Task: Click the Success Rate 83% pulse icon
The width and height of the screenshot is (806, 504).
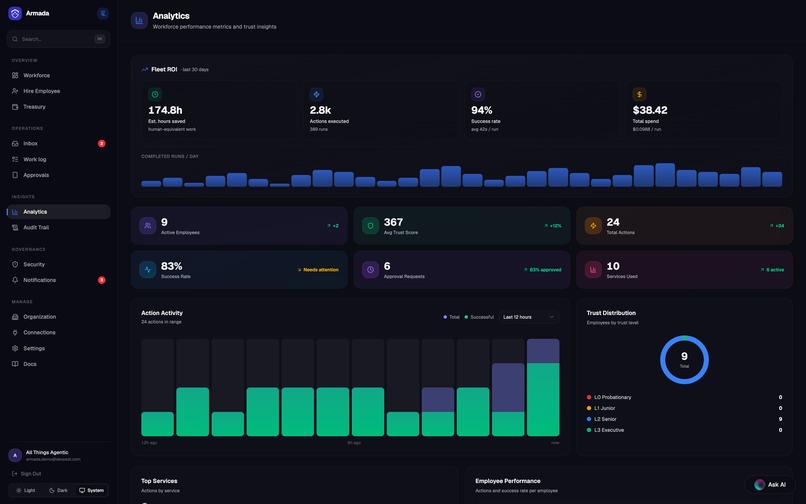Action: click(148, 269)
